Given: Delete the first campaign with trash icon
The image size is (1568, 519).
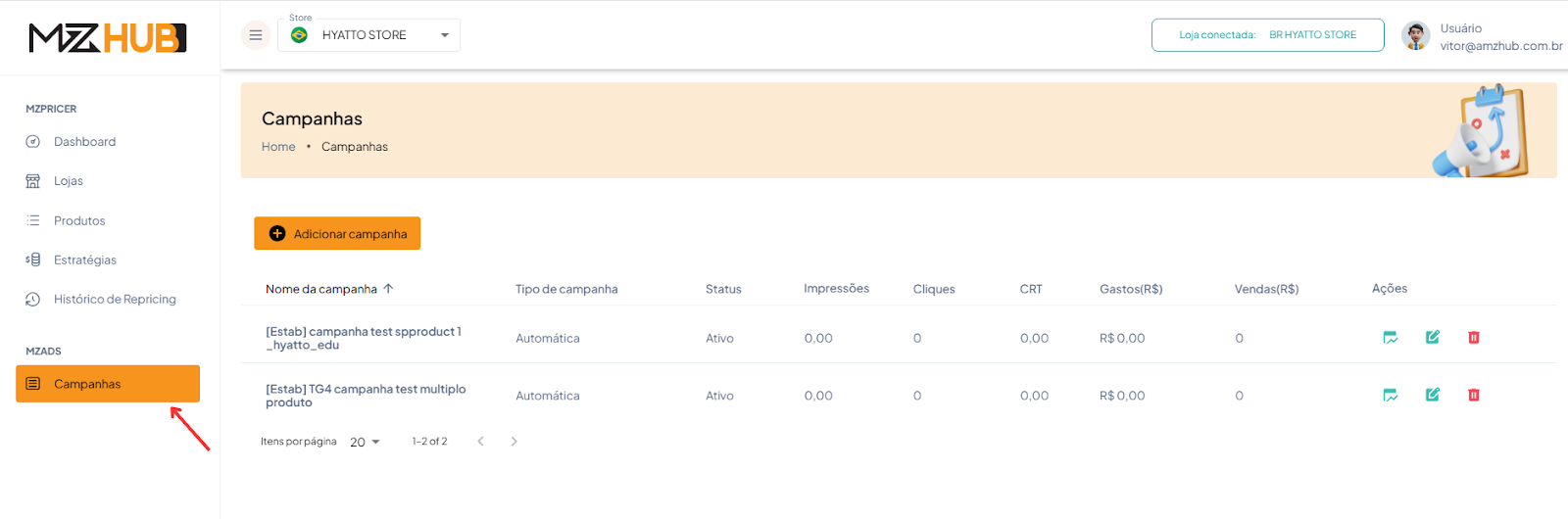Looking at the screenshot, I should (1473, 338).
